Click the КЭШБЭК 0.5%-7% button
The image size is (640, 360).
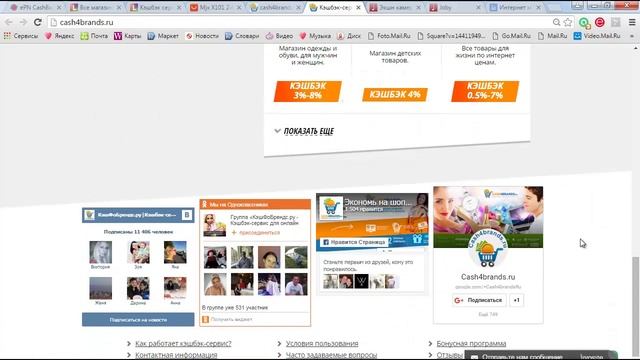[x=485, y=91]
